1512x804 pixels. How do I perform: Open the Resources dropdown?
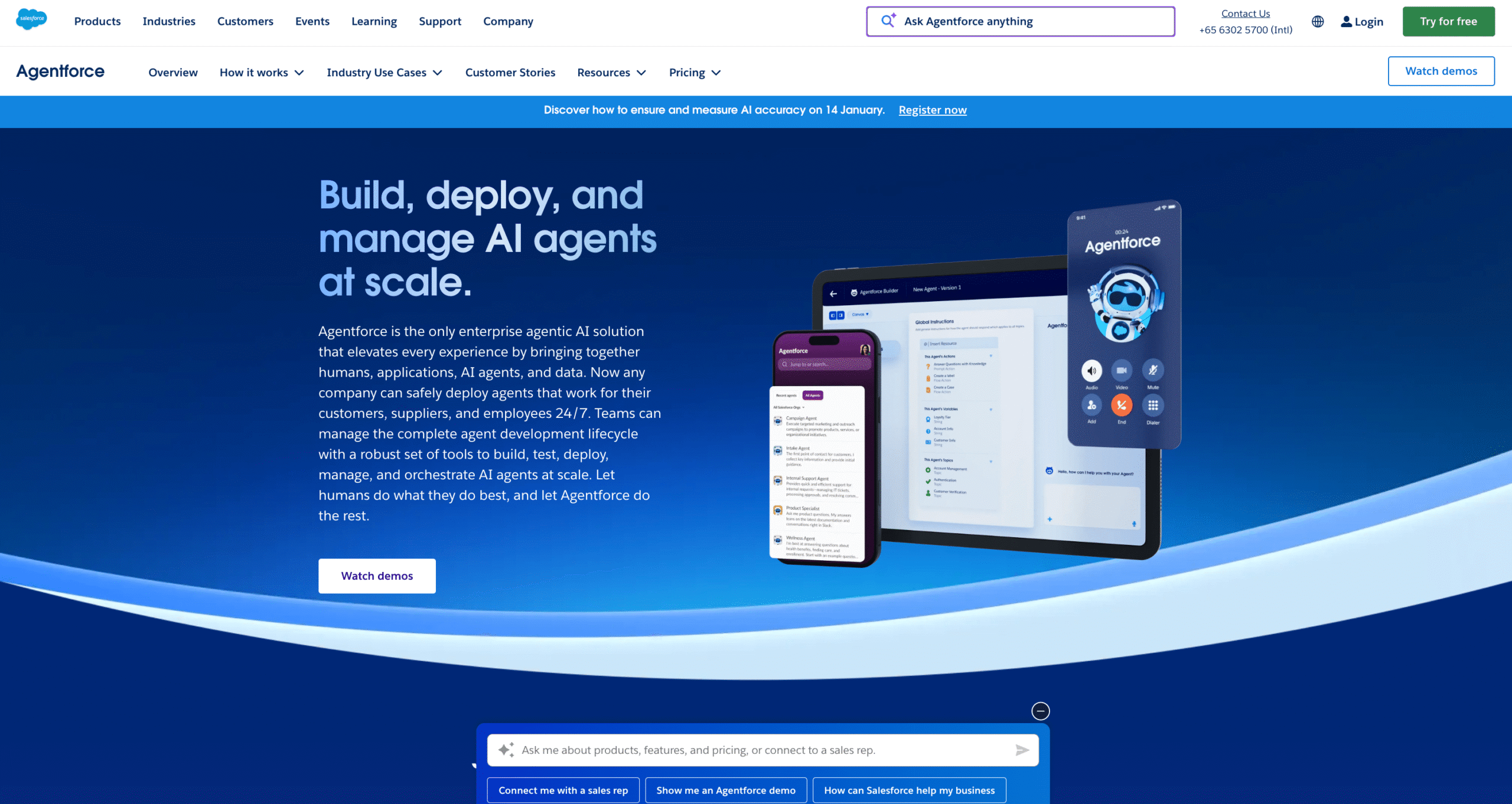[x=611, y=72]
